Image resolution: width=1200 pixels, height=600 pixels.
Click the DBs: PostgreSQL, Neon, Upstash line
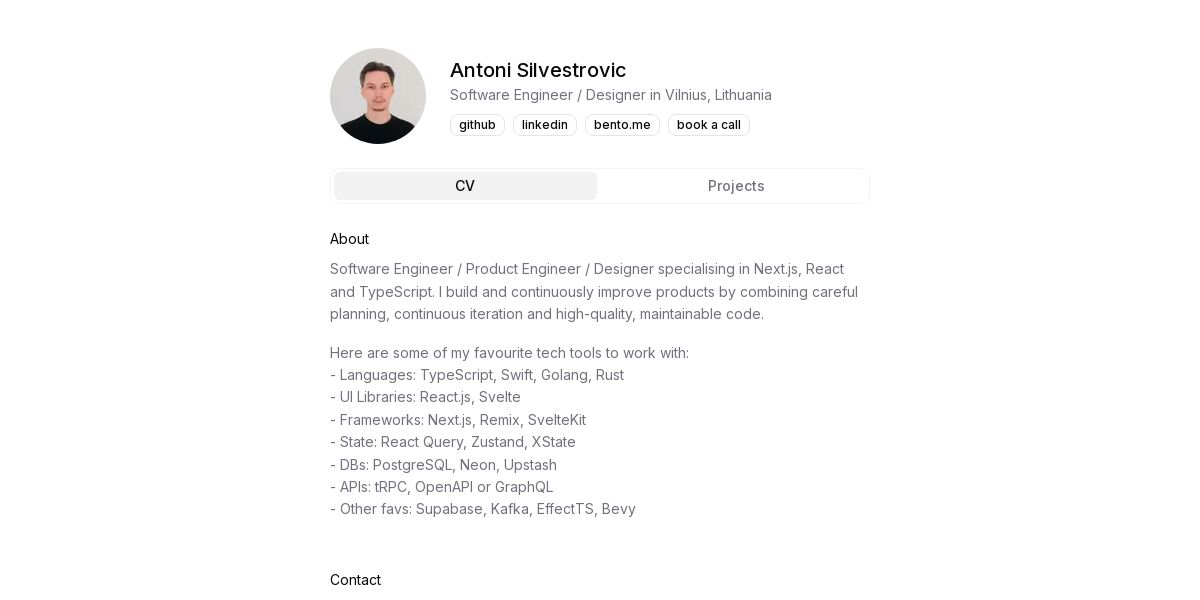pyautogui.click(x=443, y=465)
